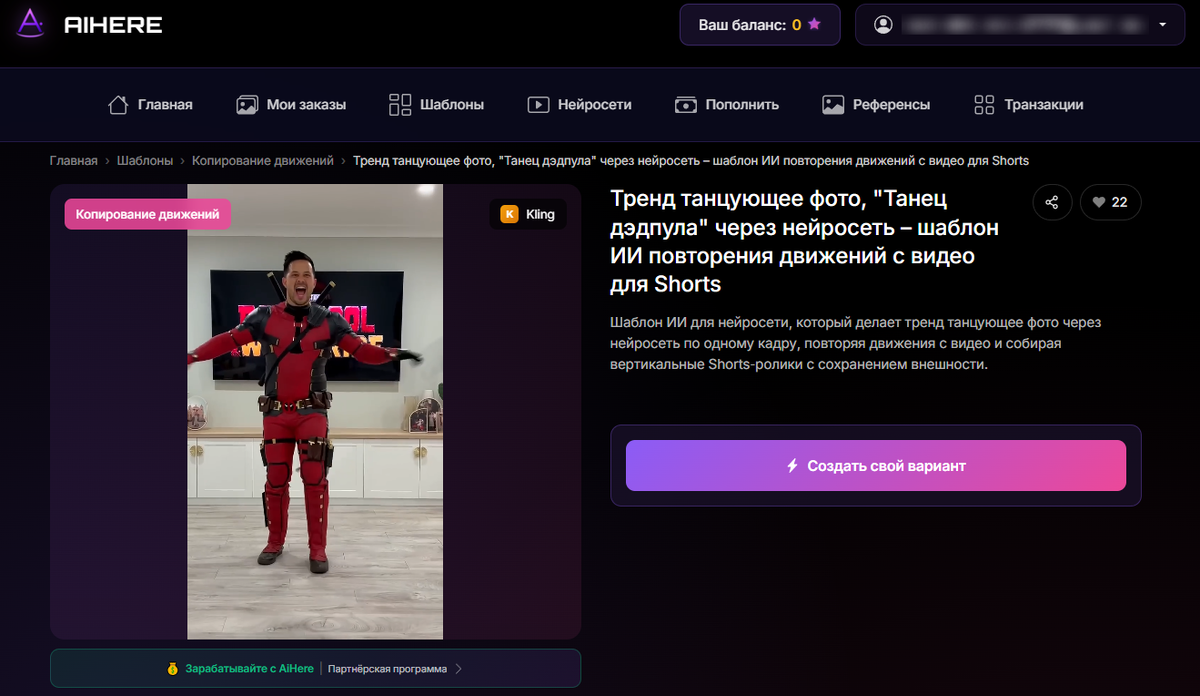Click the money bag icon in banner
Image resolution: width=1200 pixels, height=696 pixels.
tap(173, 668)
